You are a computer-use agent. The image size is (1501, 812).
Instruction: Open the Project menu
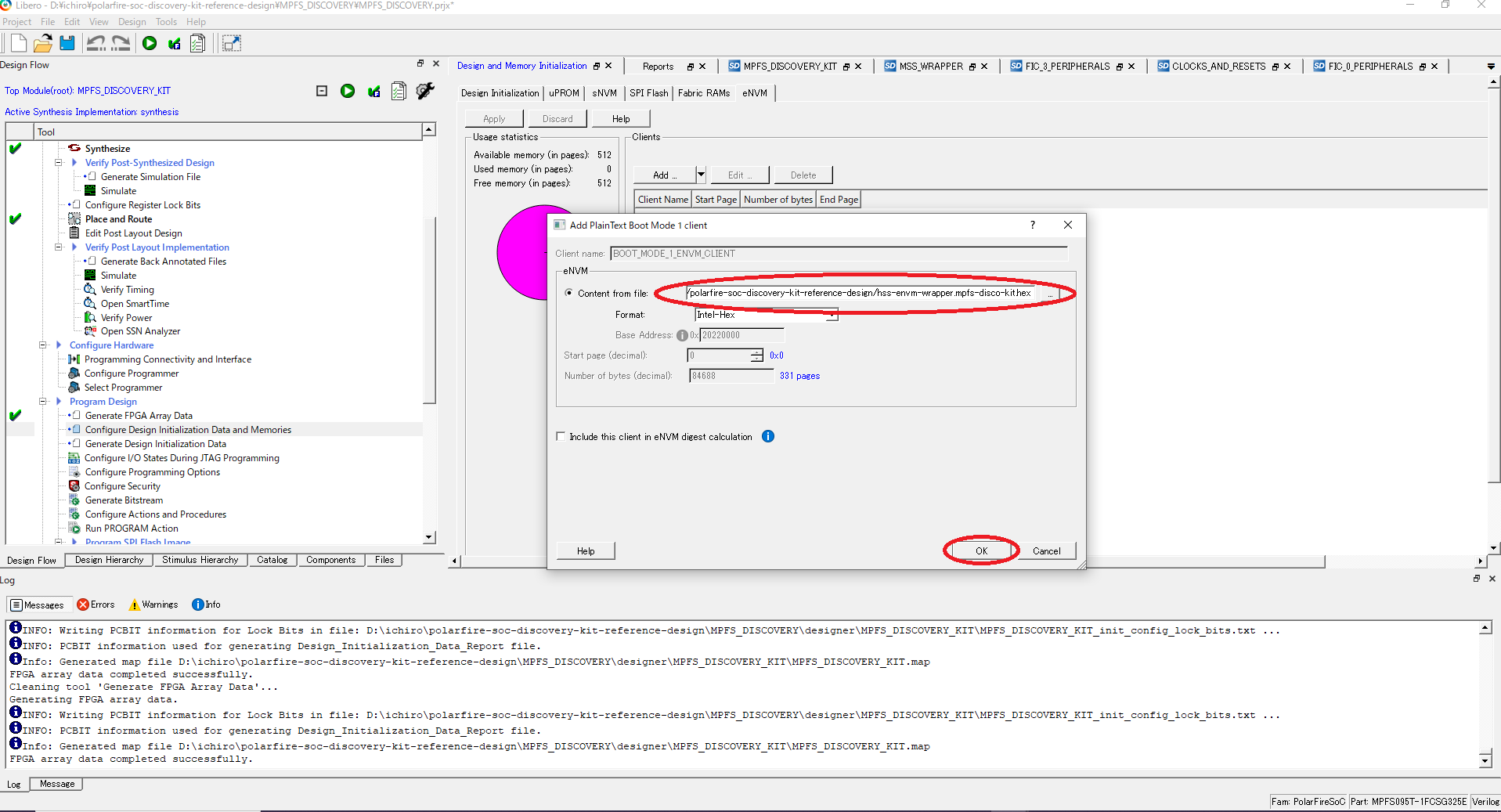pyautogui.click(x=16, y=21)
